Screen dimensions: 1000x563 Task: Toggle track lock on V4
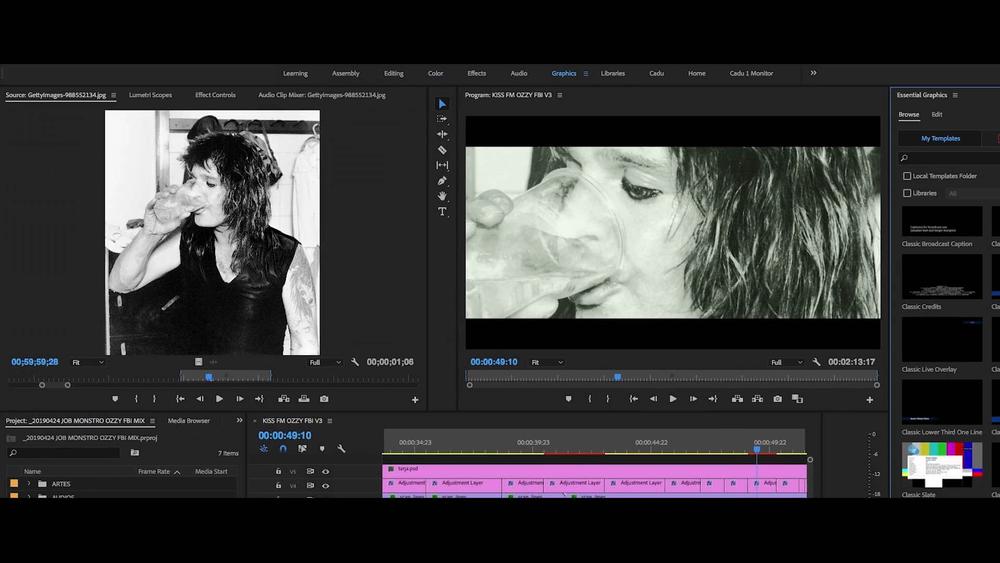click(278, 486)
